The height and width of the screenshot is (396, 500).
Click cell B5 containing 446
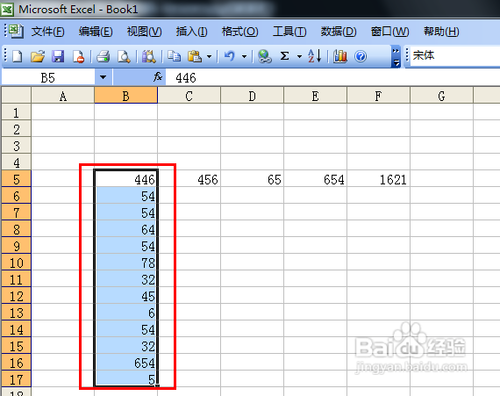[x=126, y=179]
